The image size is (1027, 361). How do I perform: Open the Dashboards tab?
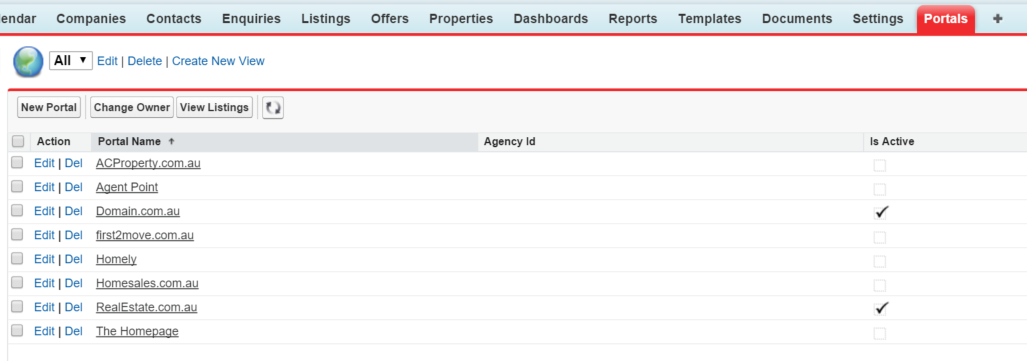click(550, 19)
